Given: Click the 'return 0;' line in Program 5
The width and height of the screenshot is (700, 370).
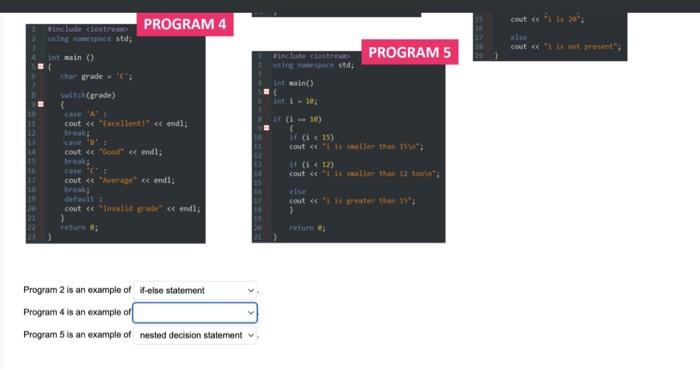Looking at the screenshot, I should (307, 228).
